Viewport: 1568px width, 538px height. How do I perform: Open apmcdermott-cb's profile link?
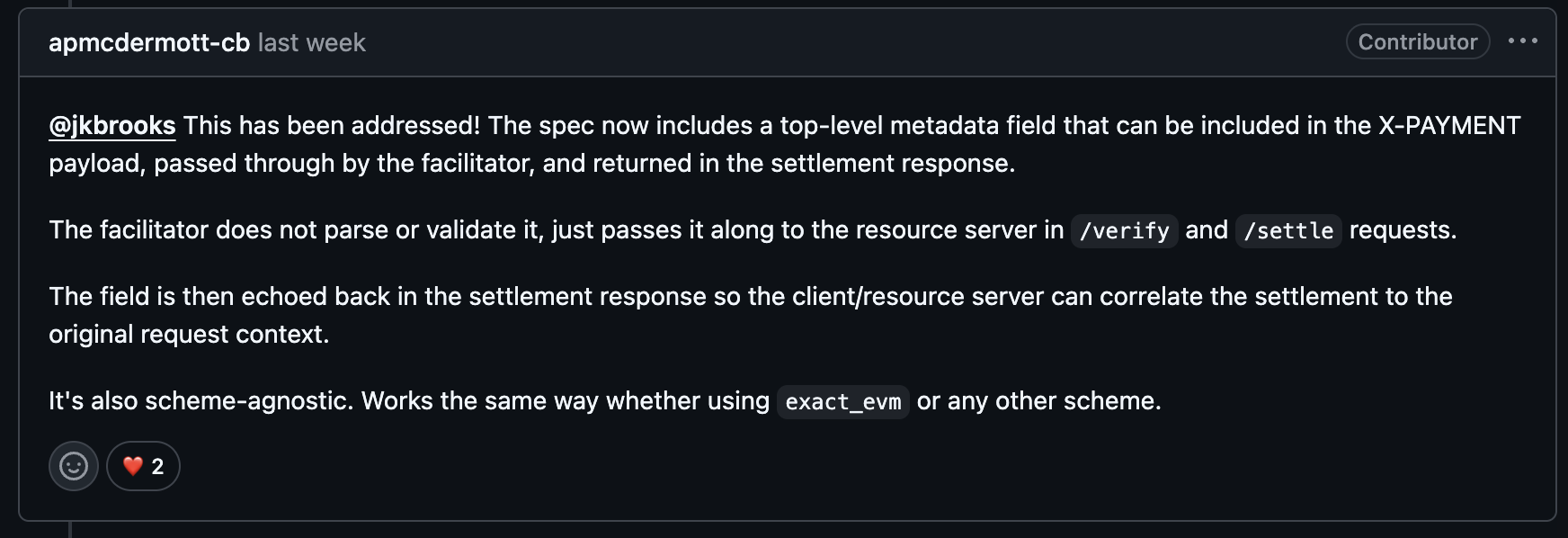click(149, 42)
